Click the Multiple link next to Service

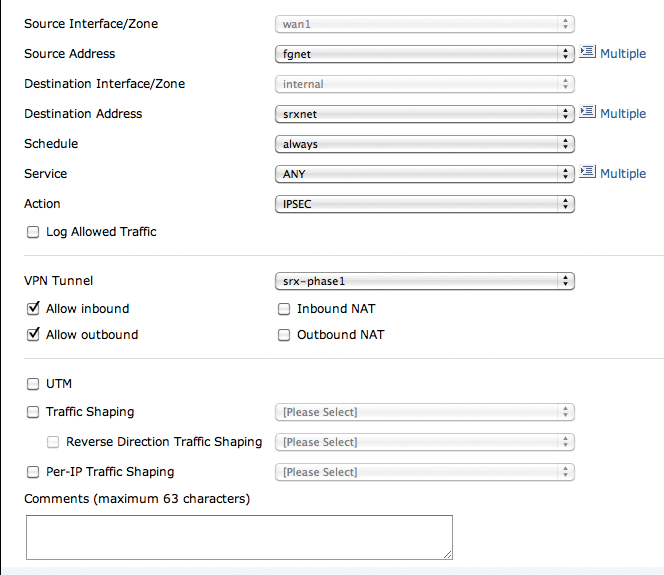tap(623, 174)
